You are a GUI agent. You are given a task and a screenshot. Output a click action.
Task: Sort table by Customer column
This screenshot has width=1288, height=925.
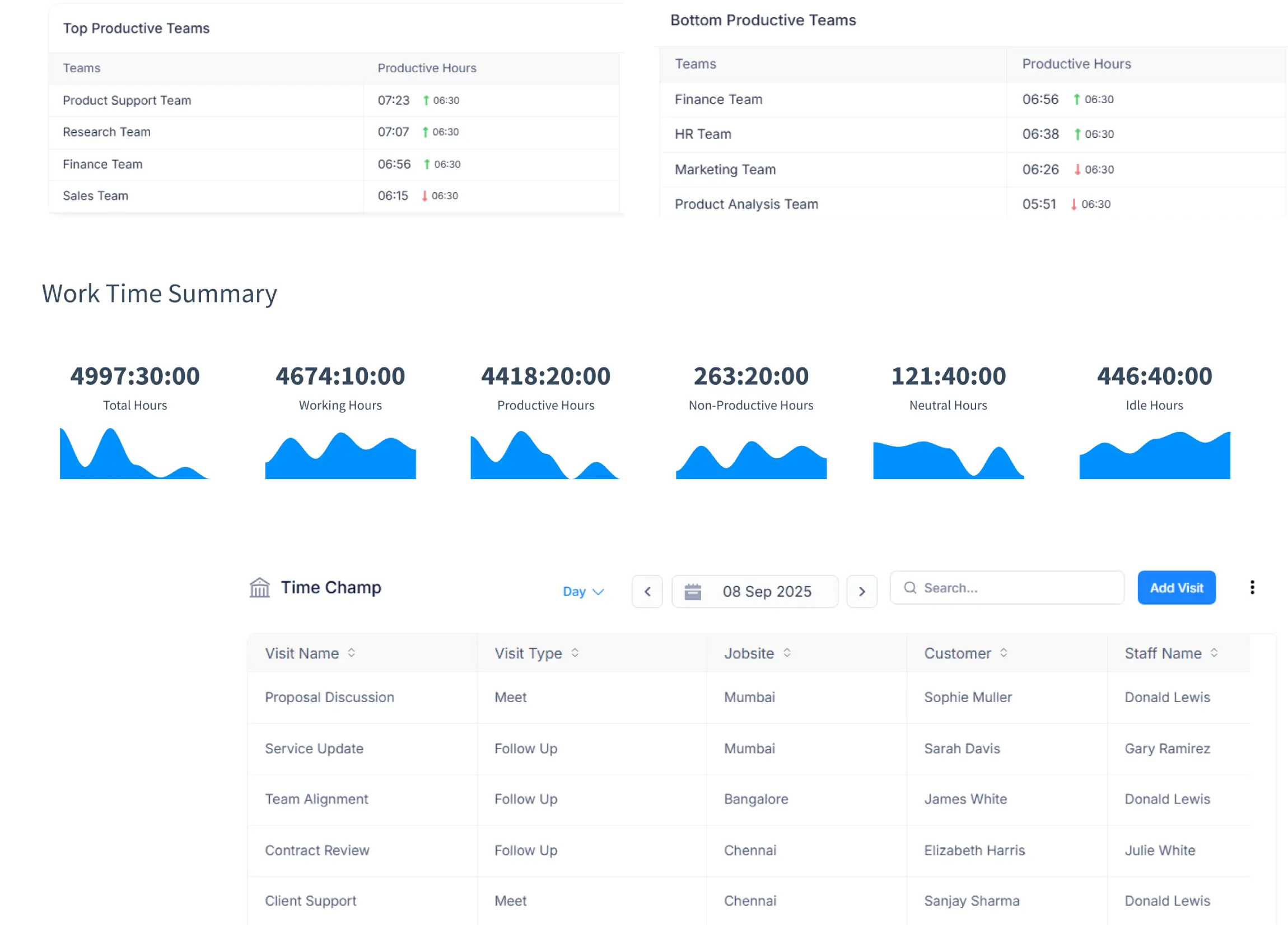click(x=1006, y=653)
